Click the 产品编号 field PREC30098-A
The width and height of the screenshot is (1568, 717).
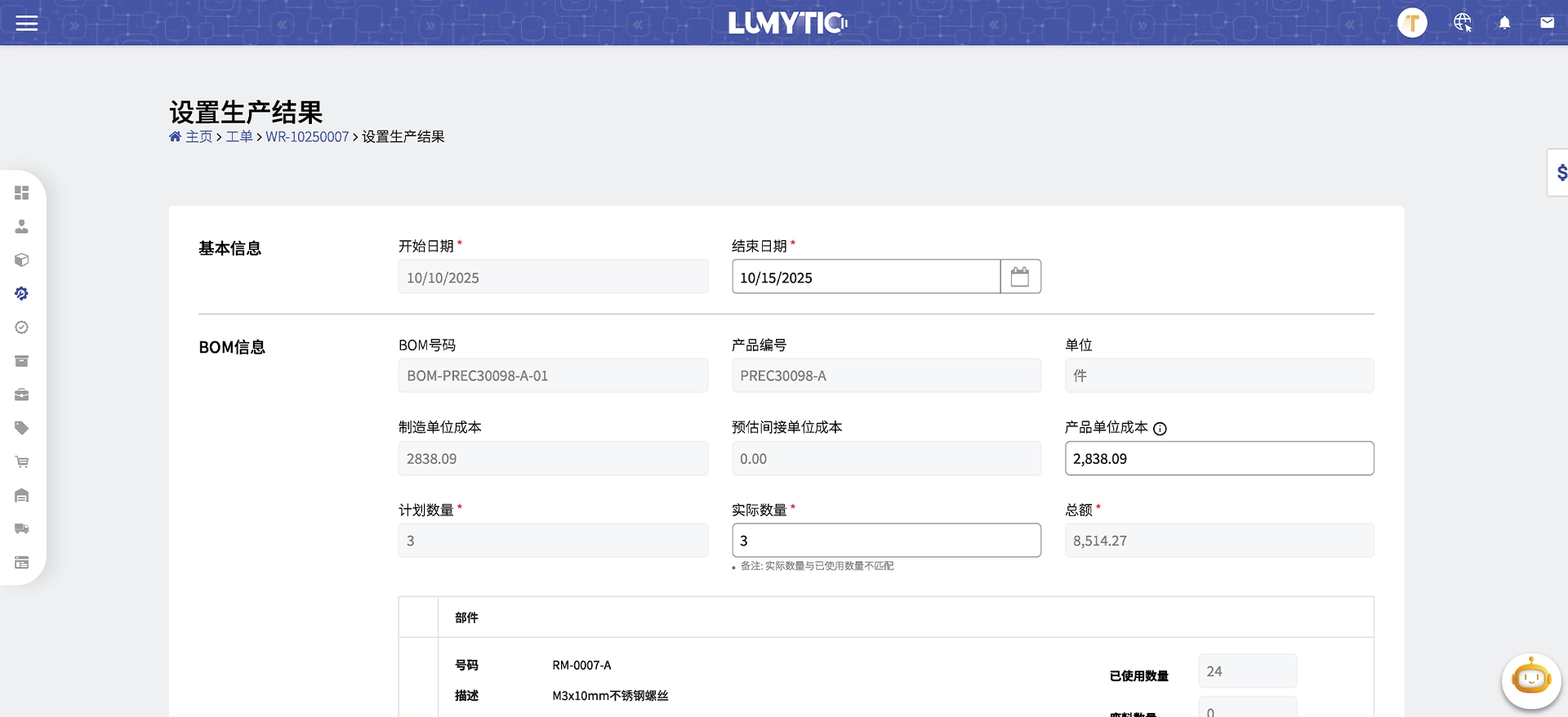(886, 376)
